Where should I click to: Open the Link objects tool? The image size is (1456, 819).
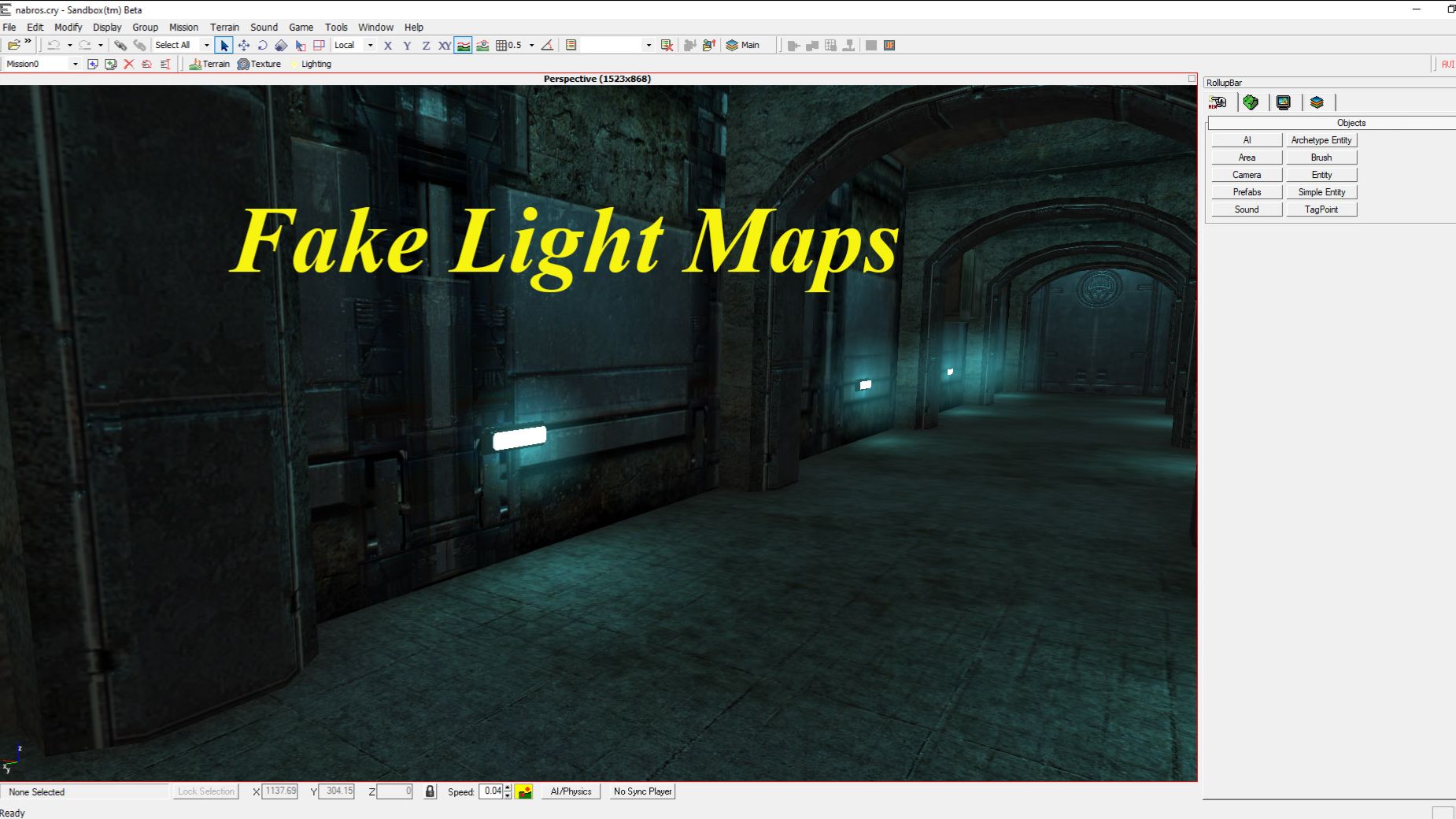(120, 45)
